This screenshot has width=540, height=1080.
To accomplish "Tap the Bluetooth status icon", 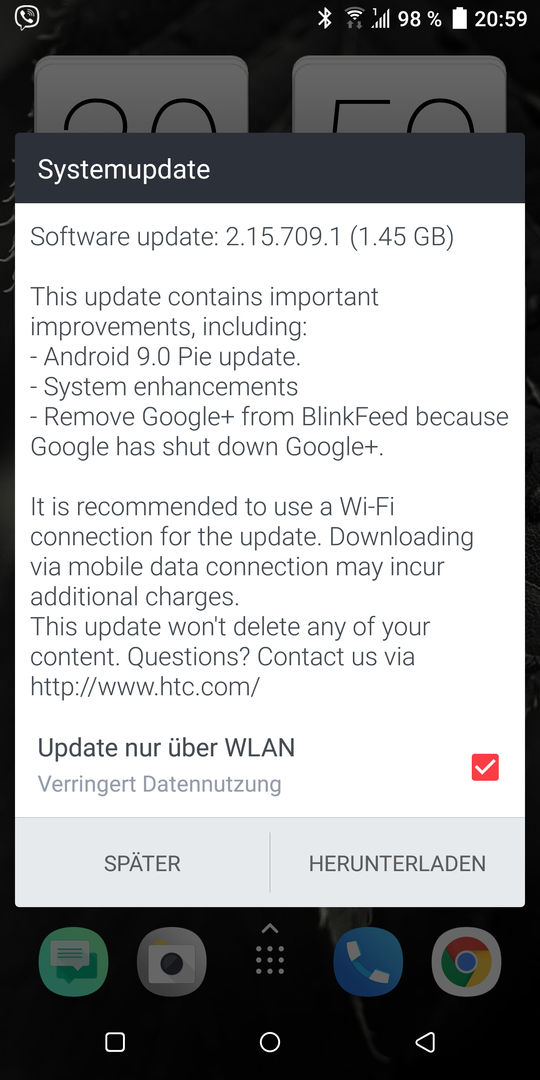I will pyautogui.click(x=324, y=19).
